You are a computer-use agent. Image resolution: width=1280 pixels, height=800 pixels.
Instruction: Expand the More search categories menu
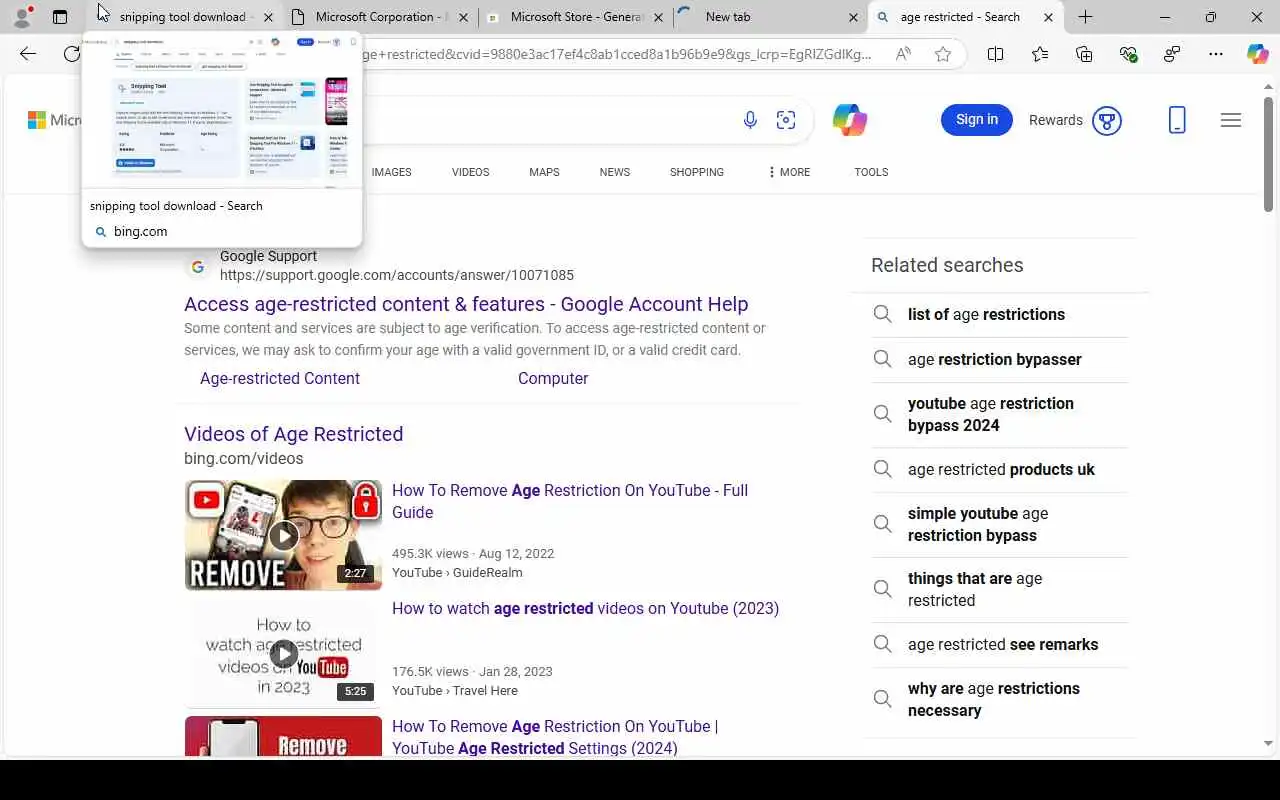pyautogui.click(x=789, y=172)
